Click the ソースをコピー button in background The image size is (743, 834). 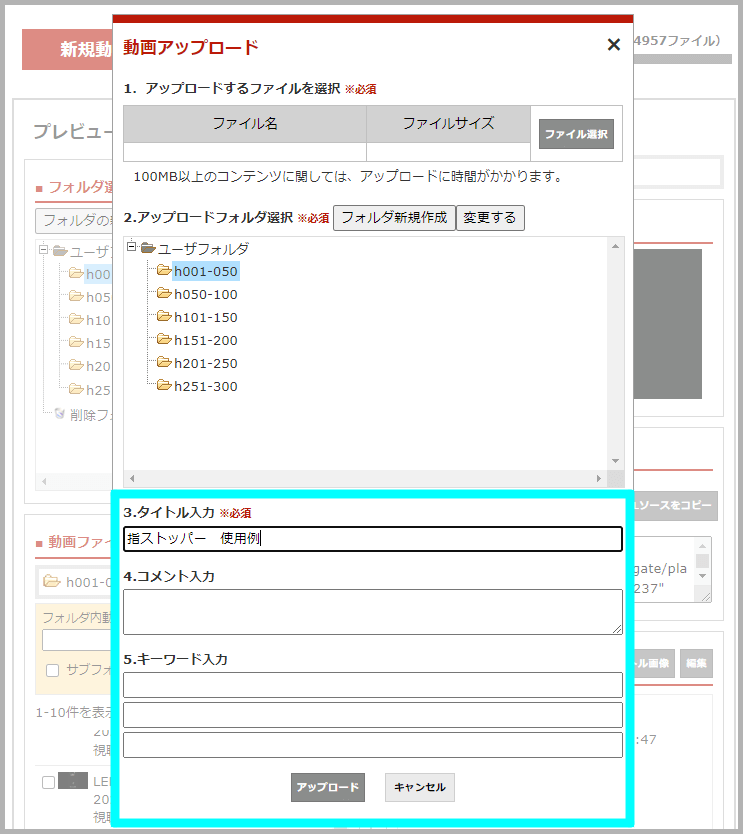tap(675, 505)
